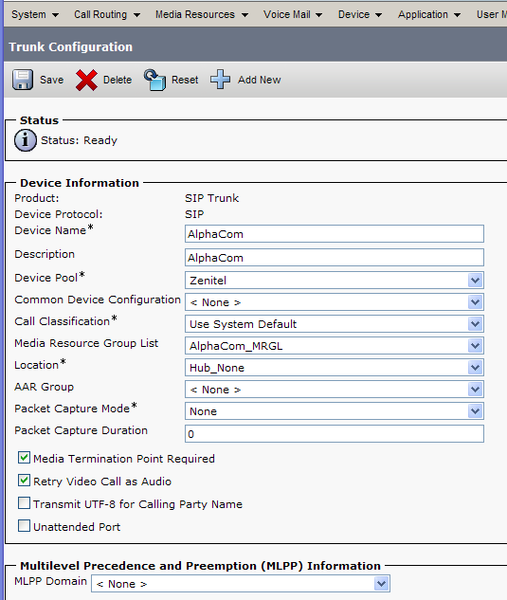
Task: Open the Voice Mail menu
Action: click(x=292, y=15)
